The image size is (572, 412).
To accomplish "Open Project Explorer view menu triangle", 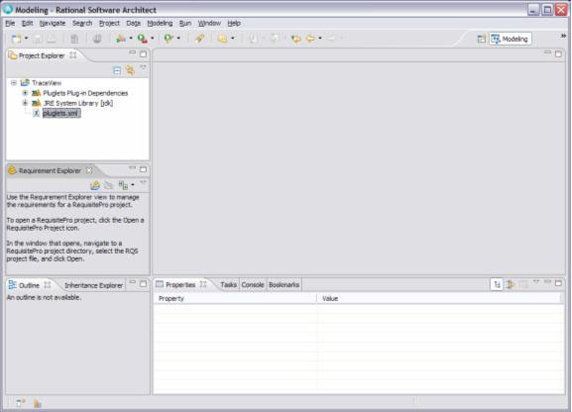I will tap(143, 68).
